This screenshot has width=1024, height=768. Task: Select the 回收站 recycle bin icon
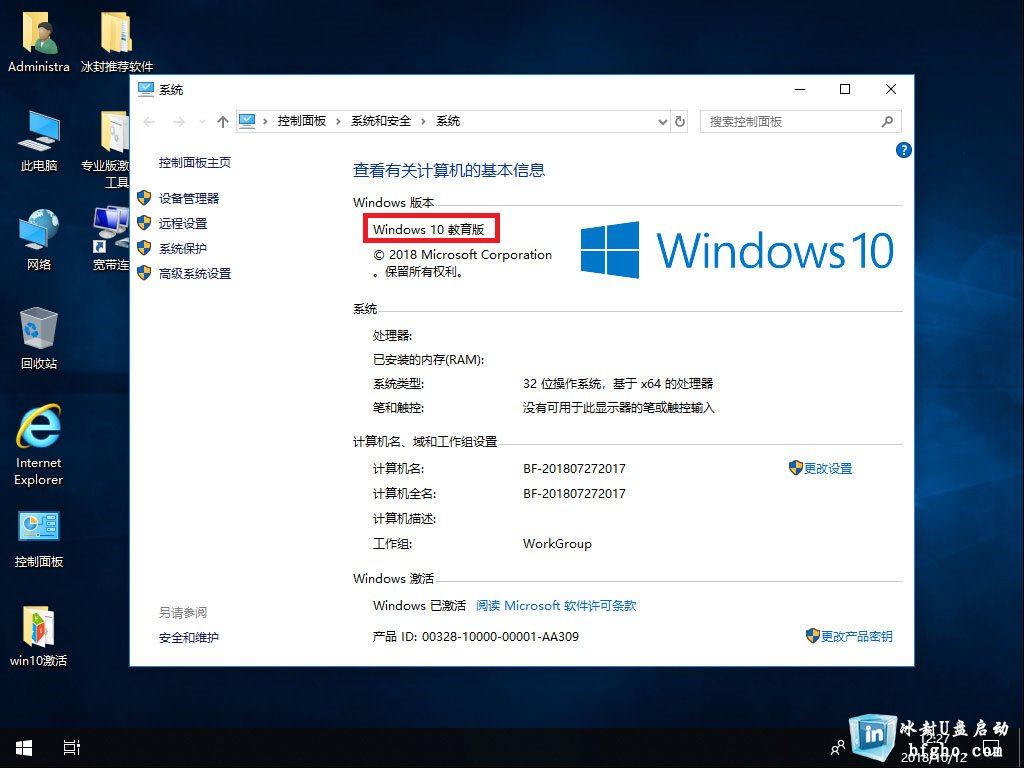tap(39, 338)
